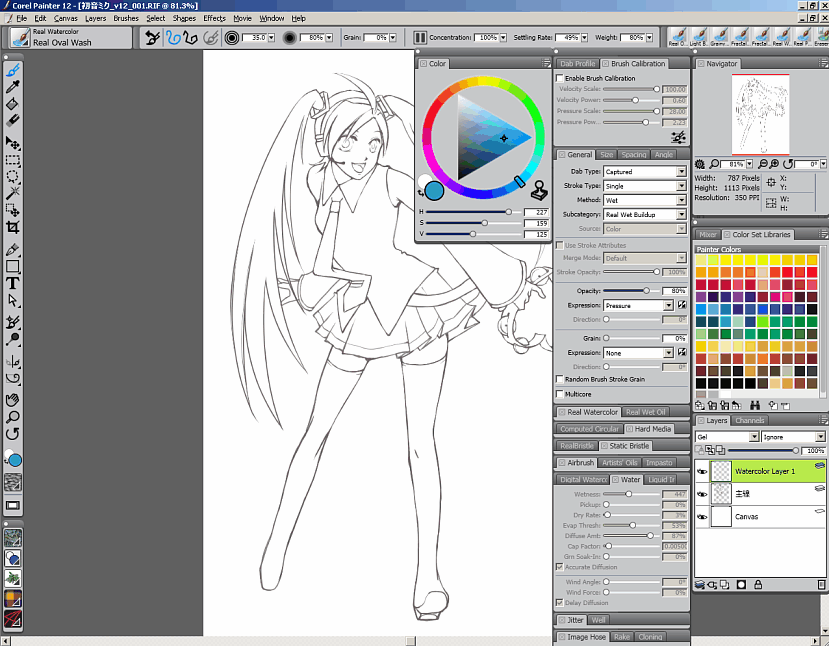Open the Grain Expression None dropdown
Viewport: 829px width, 646px height.
(x=638, y=353)
